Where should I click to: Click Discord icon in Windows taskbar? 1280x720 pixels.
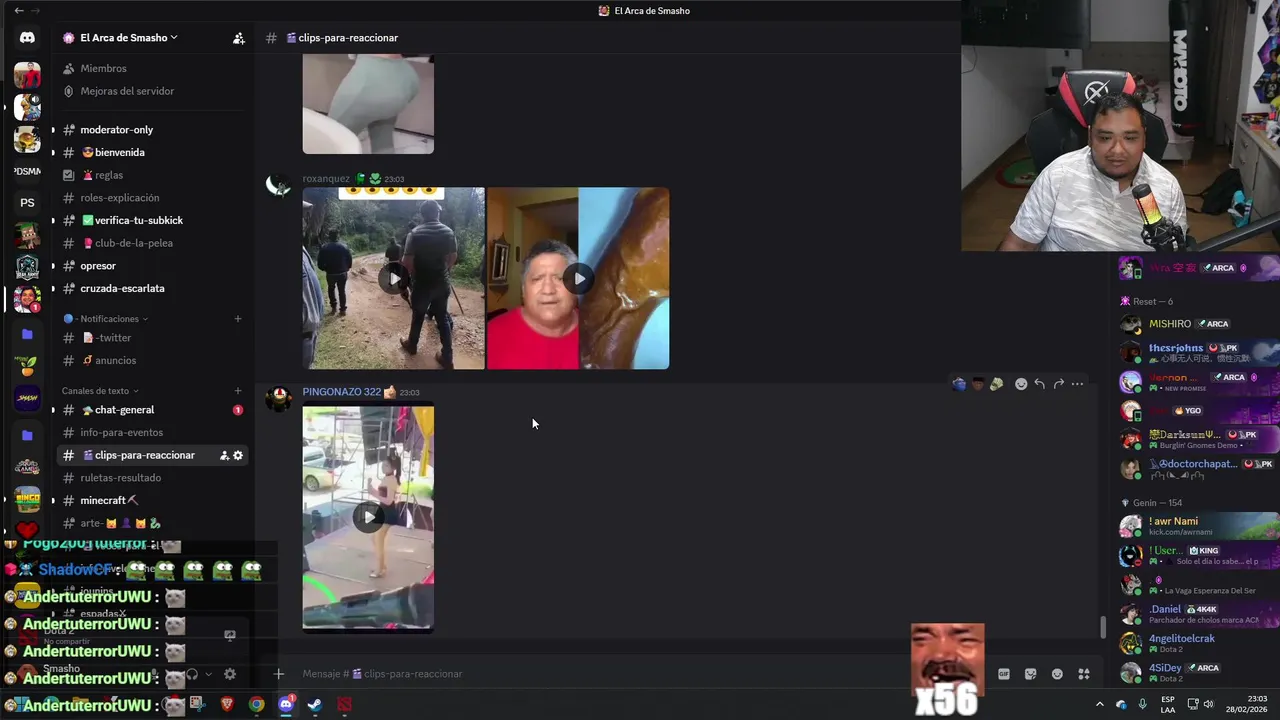coord(286,704)
